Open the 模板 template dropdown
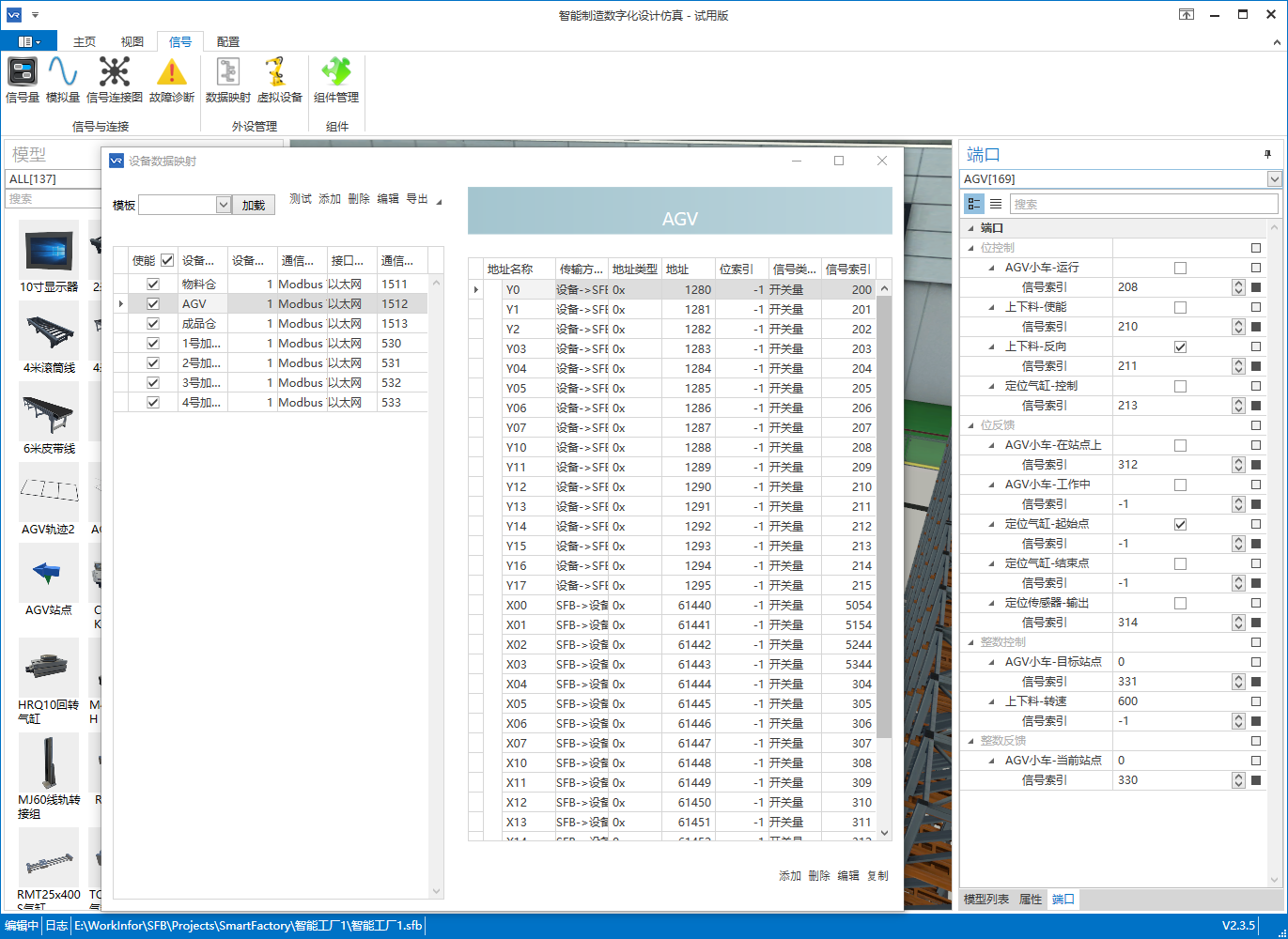The image size is (1288, 939). coord(223,205)
